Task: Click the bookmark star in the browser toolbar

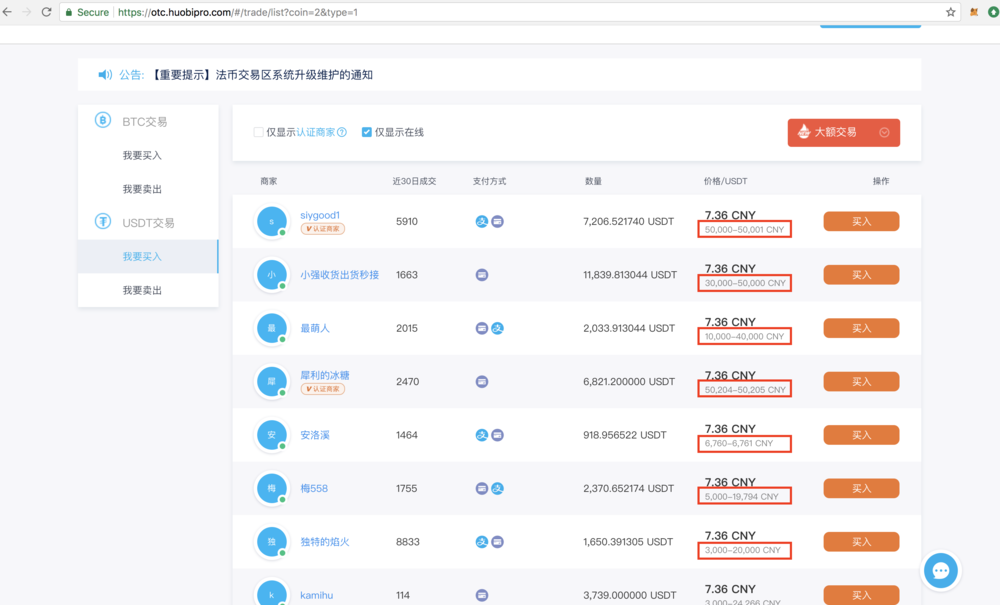Action: point(949,13)
